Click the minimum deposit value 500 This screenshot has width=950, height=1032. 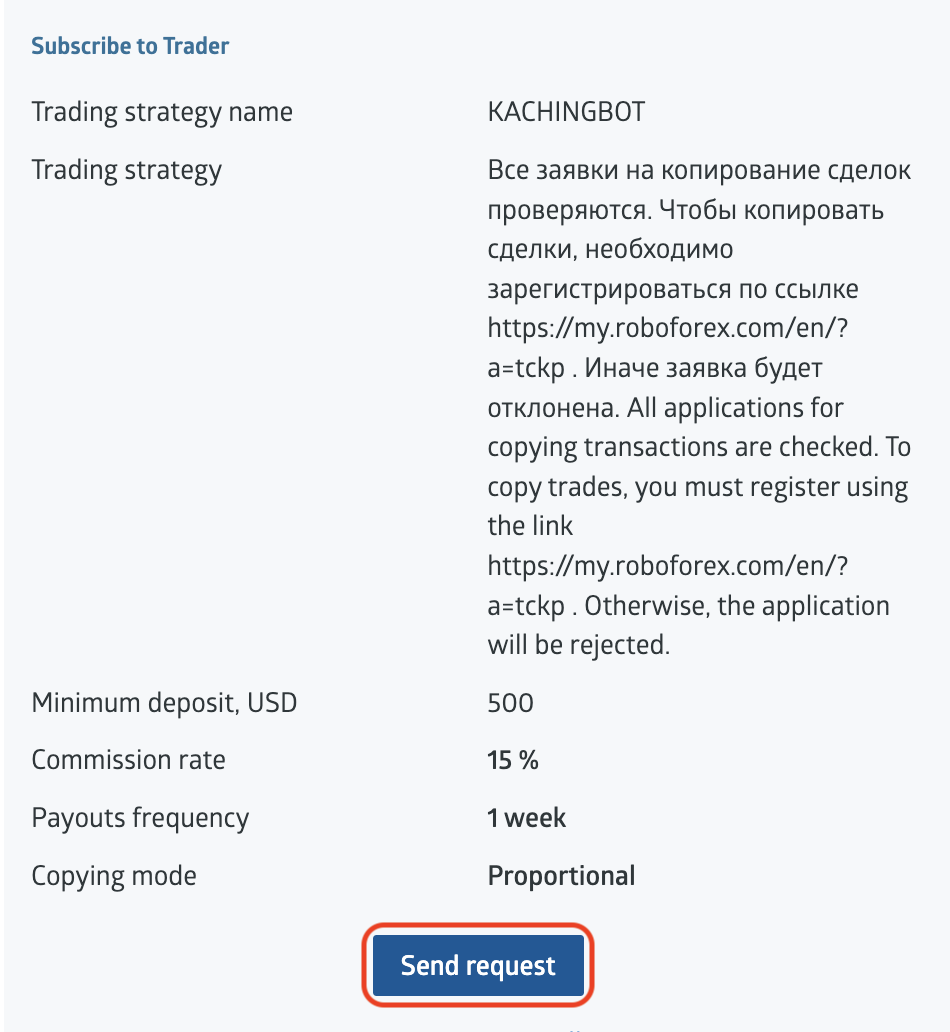click(510, 702)
